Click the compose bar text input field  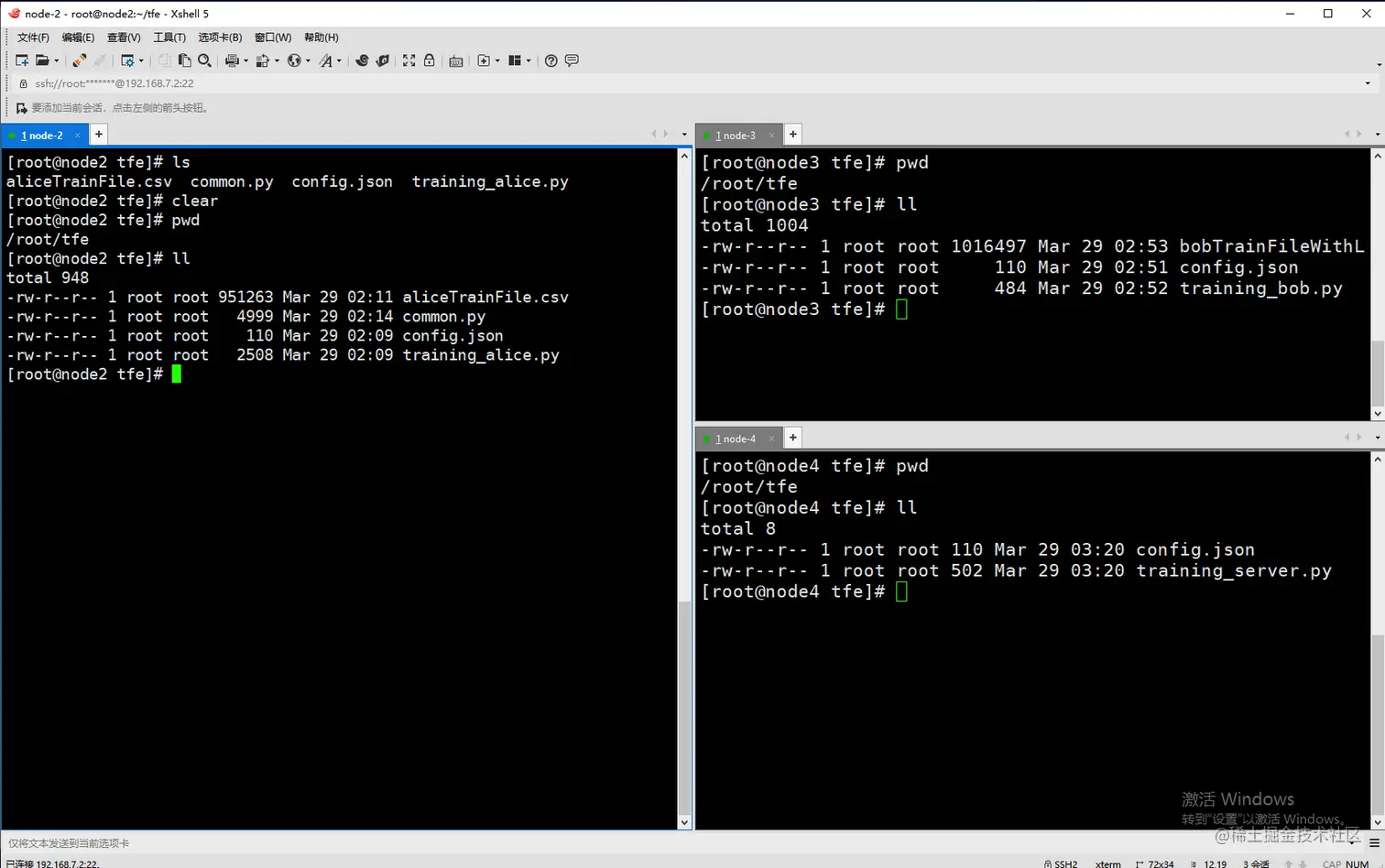[682, 843]
